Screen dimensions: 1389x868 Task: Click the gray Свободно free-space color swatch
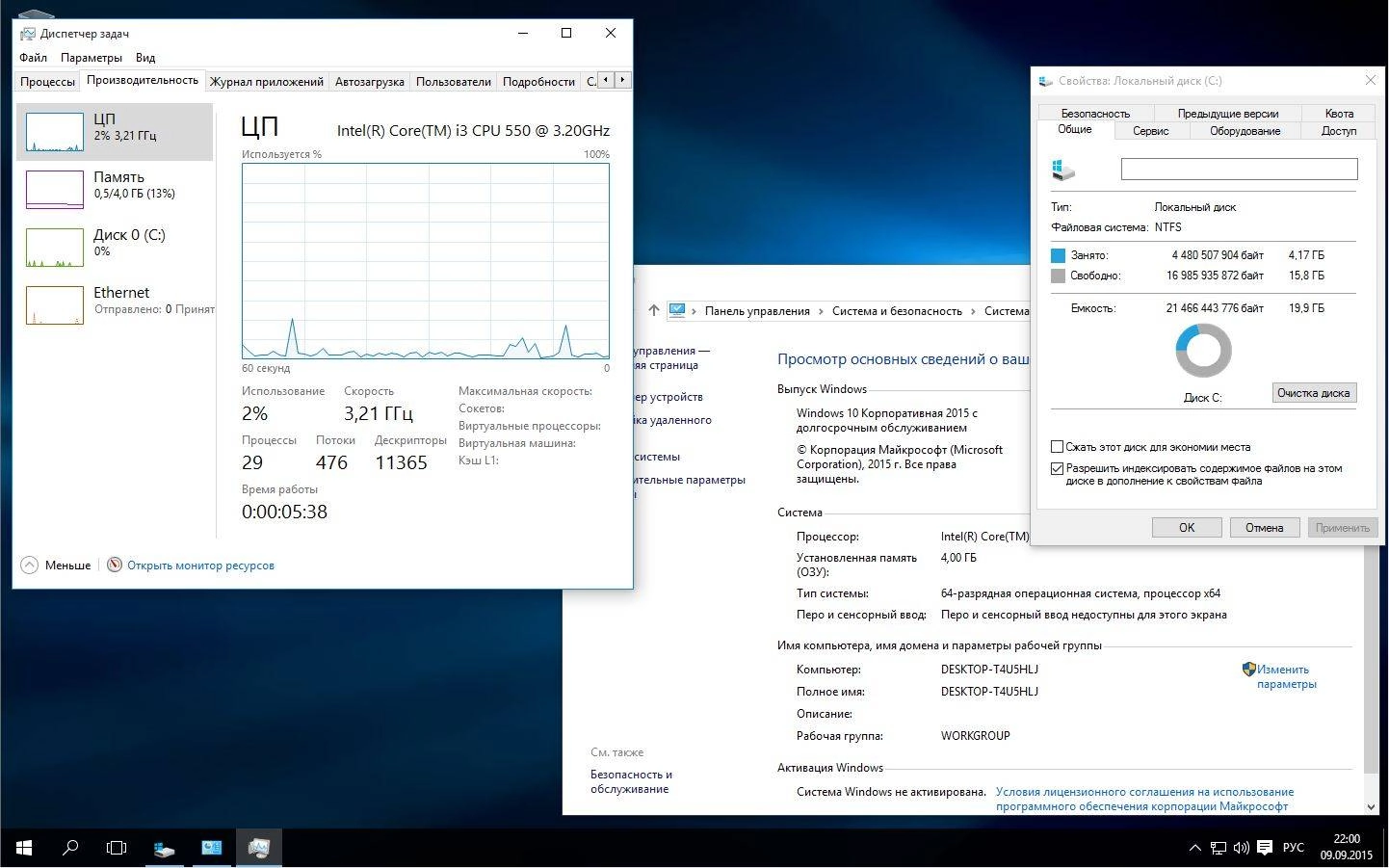[1058, 276]
